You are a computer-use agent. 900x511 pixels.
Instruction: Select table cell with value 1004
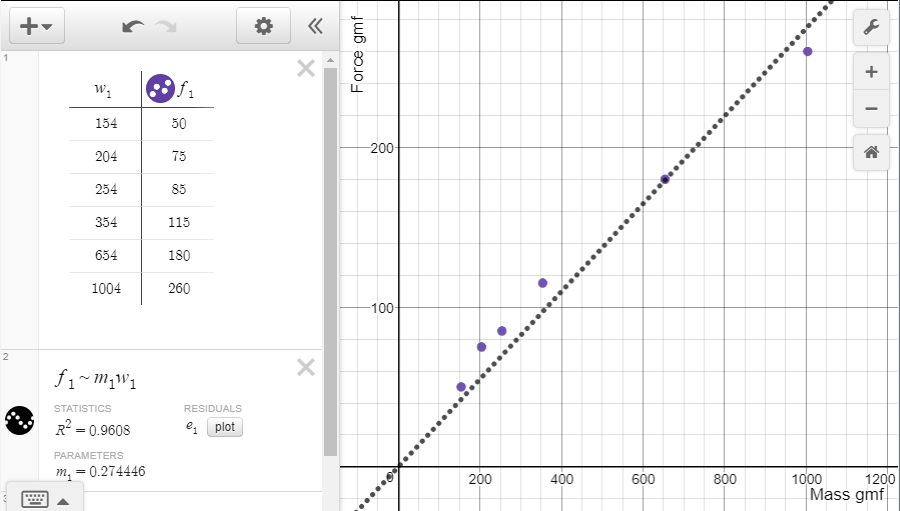(106, 288)
